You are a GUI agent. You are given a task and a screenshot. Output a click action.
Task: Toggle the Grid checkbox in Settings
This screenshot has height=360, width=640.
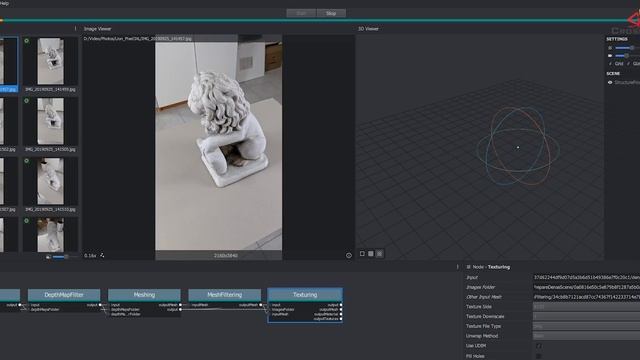click(611, 64)
